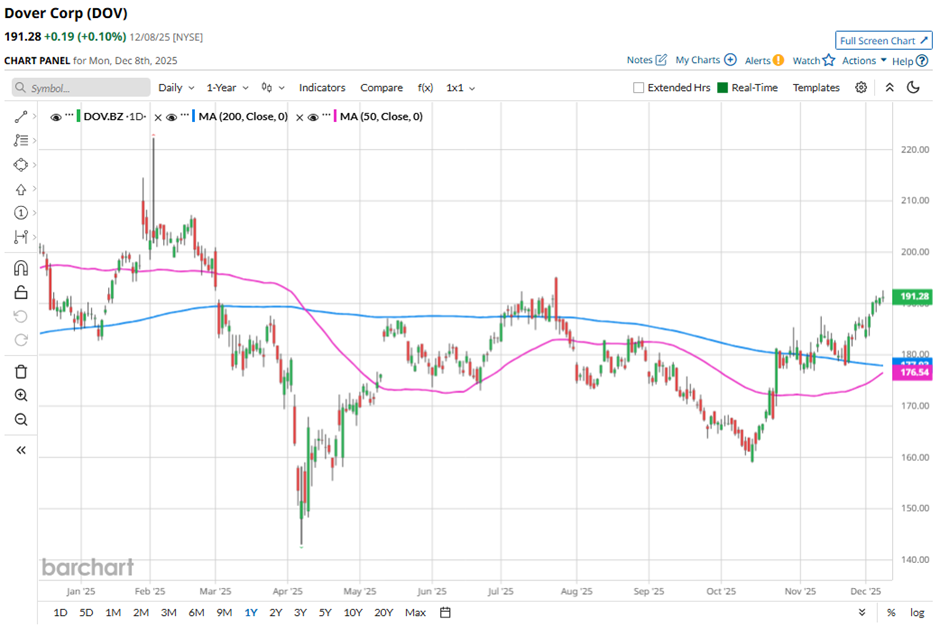
Task: Open the Indicators menu
Action: pos(322,88)
